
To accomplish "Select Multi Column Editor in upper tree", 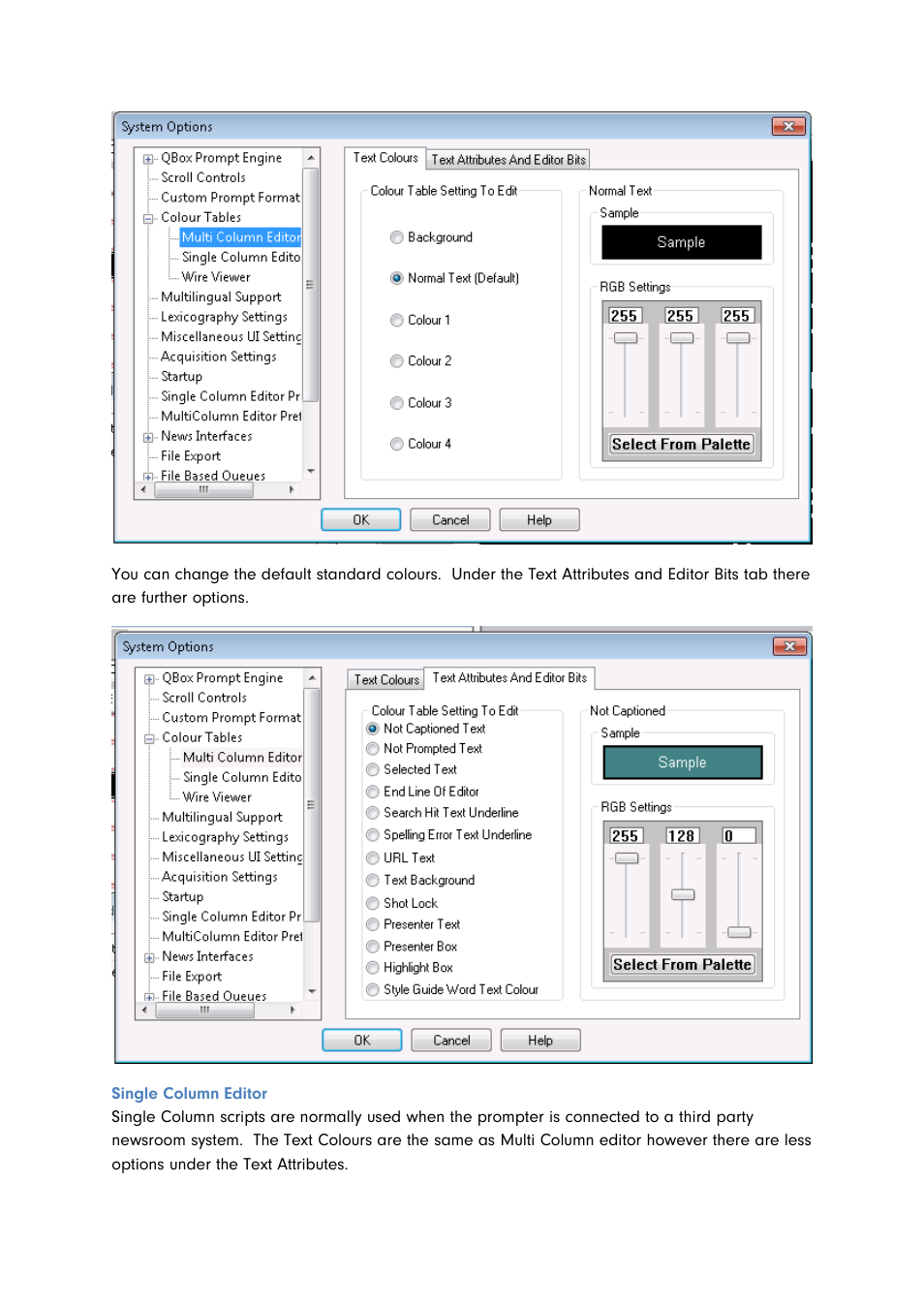I will click(x=241, y=237).
